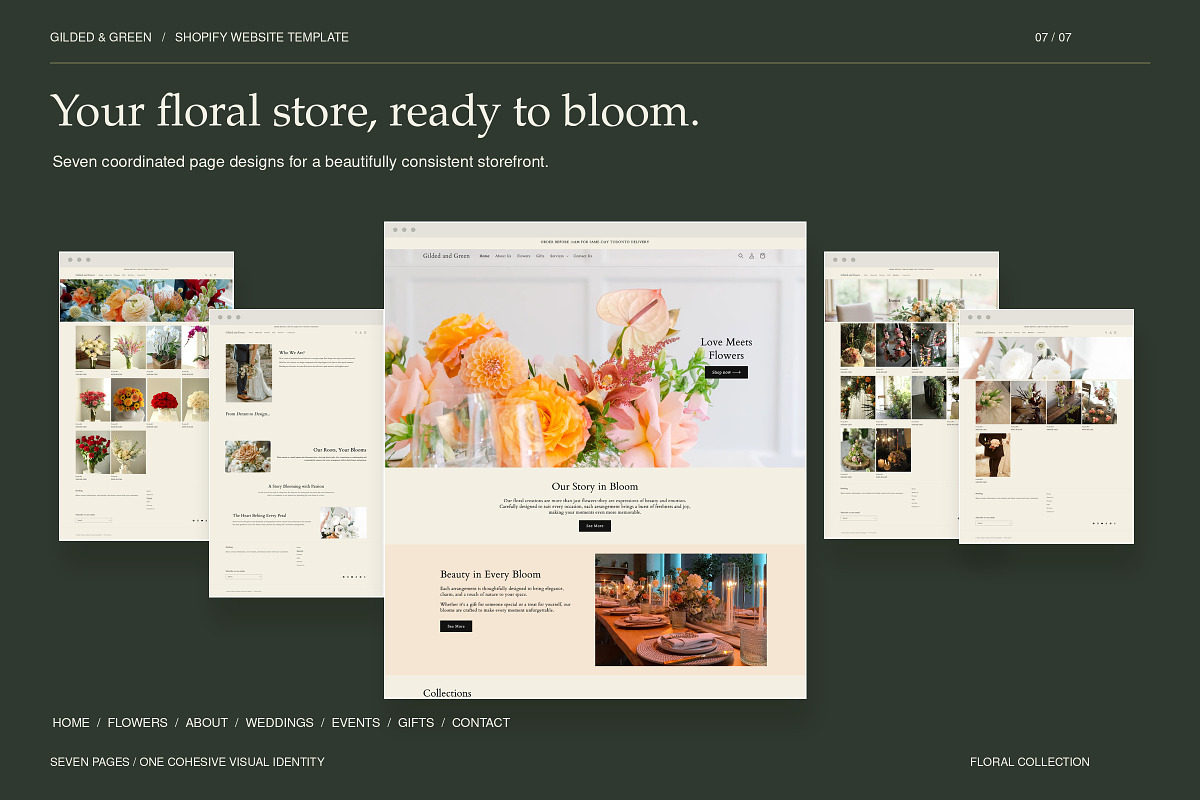Click the candlelit dinner table photo
The image size is (1200, 800).
click(x=681, y=610)
